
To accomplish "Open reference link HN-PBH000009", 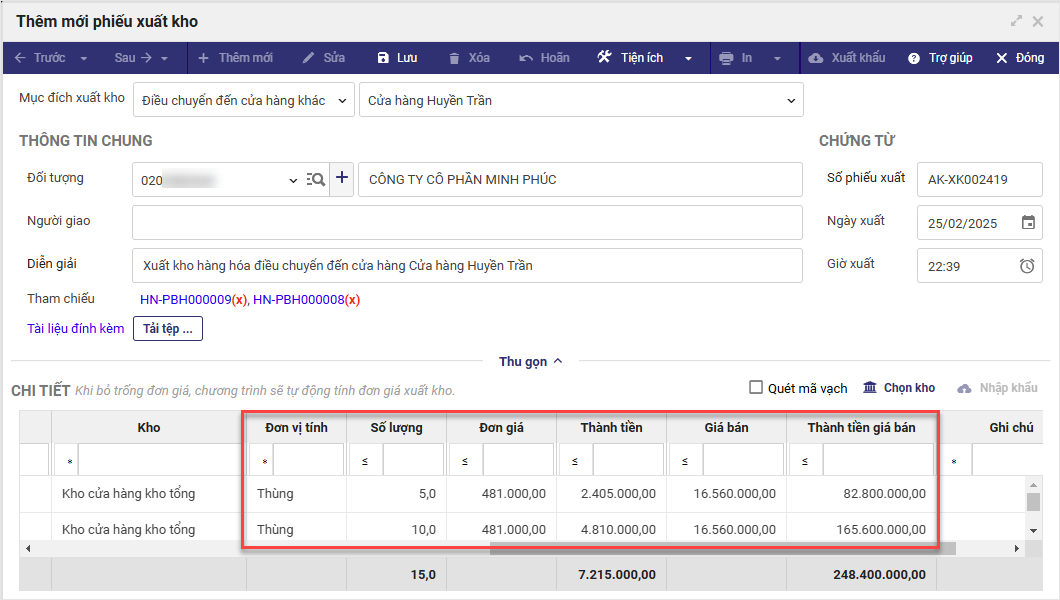I will pos(185,299).
